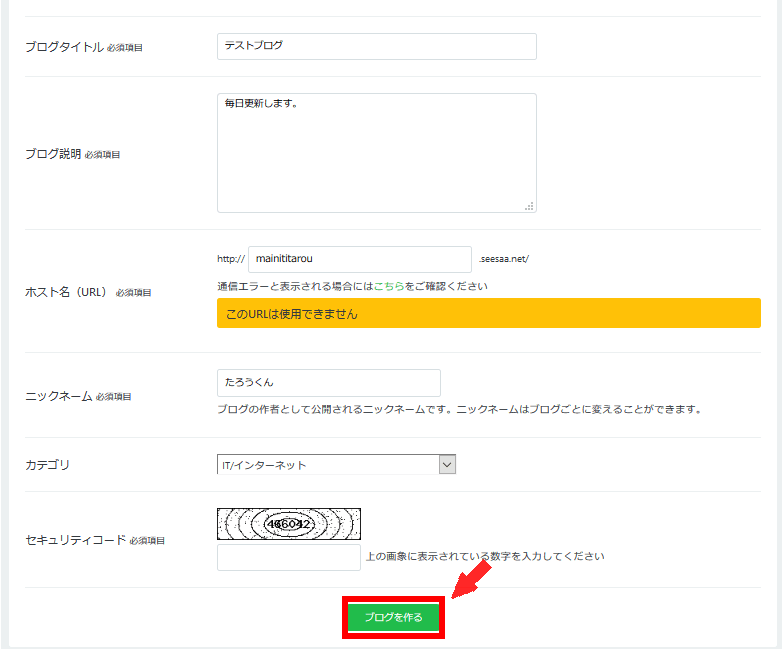The image size is (782, 649).
Task: Click the ブログタイトル label
Action: [x=64, y=47]
